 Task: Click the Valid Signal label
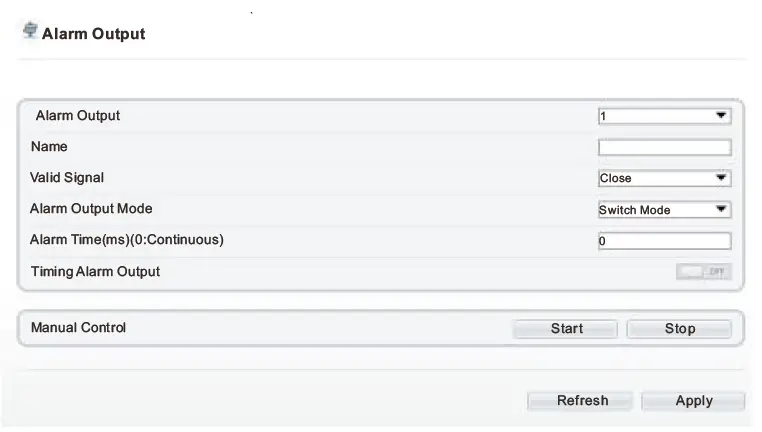pyautogui.click(x=67, y=178)
